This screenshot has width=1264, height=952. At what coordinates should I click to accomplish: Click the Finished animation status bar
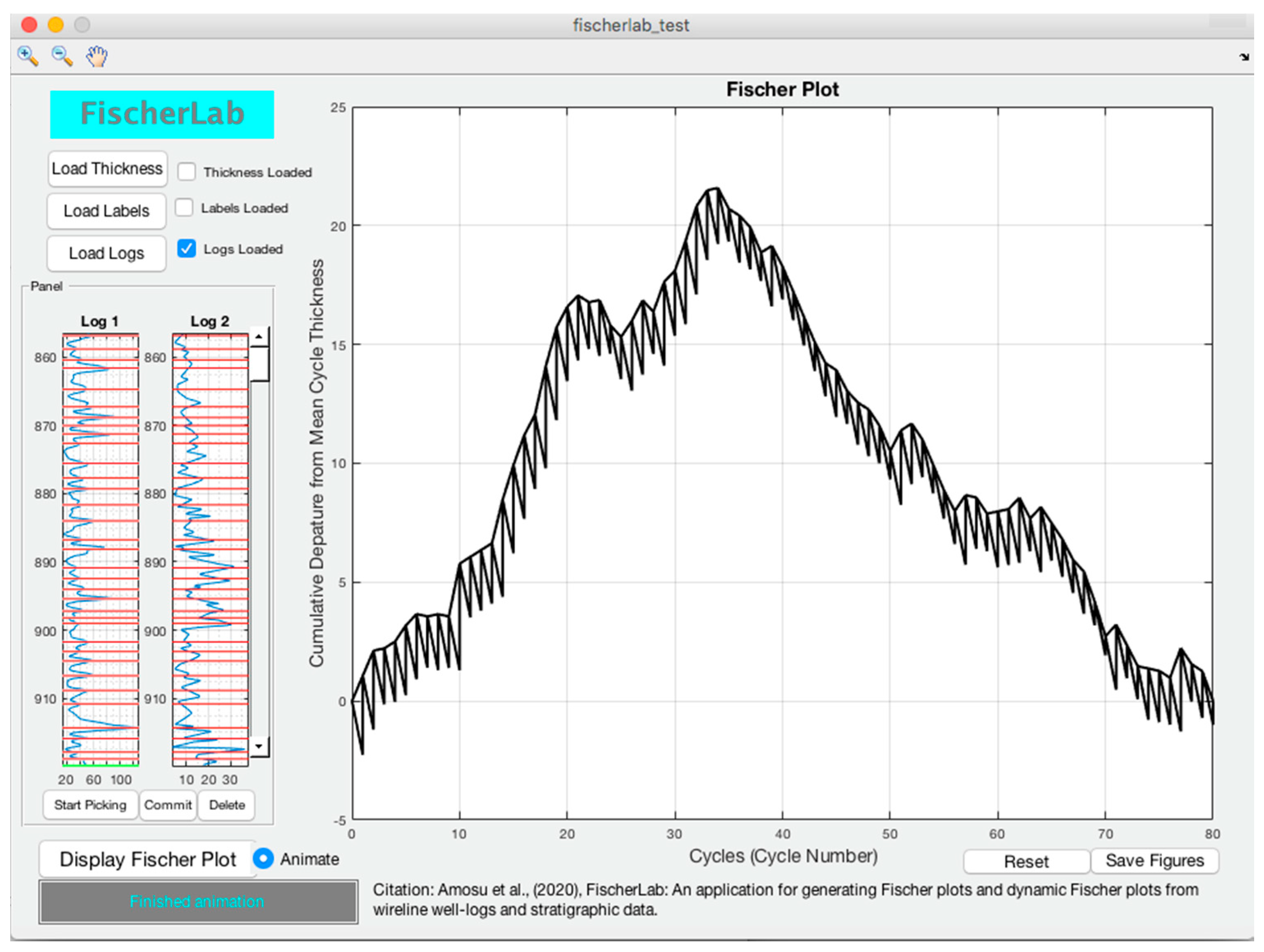click(198, 901)
